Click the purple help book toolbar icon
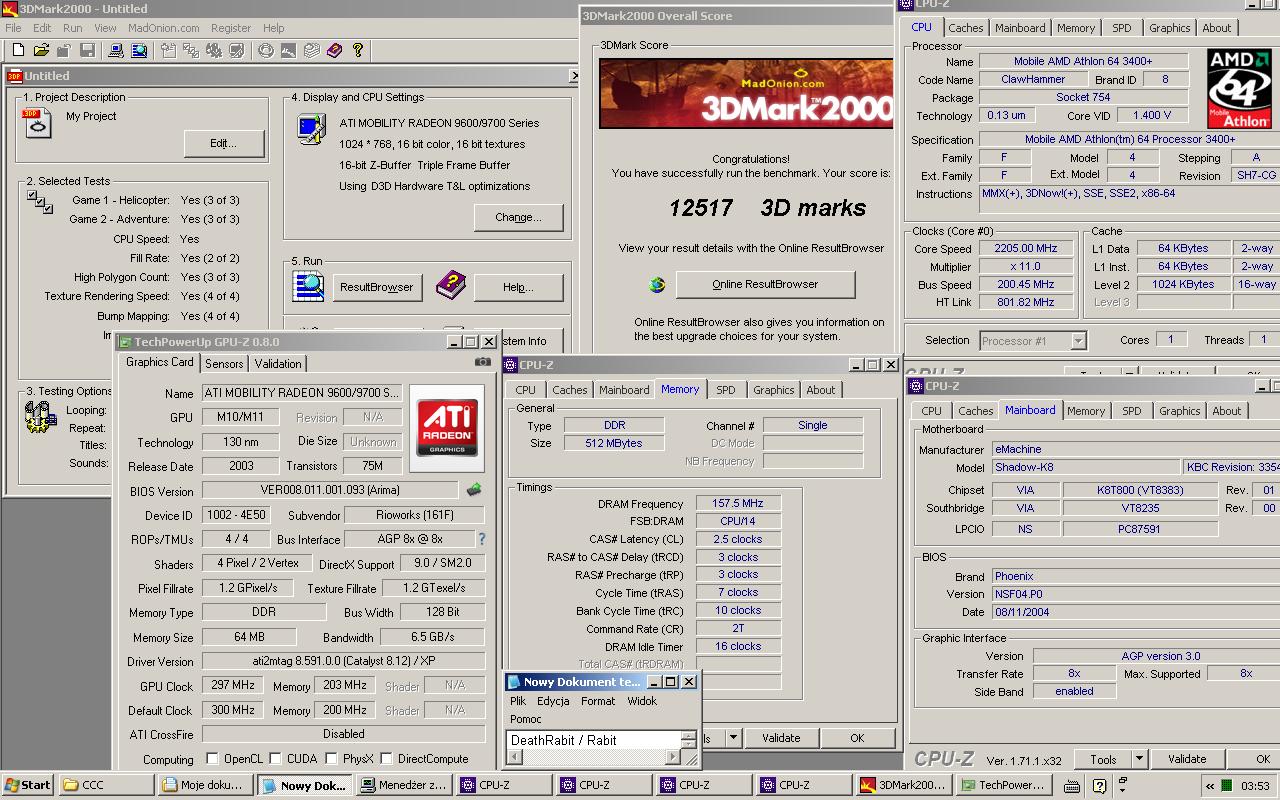The height and width of the screenshot is (800, 1280). point(335,50)
